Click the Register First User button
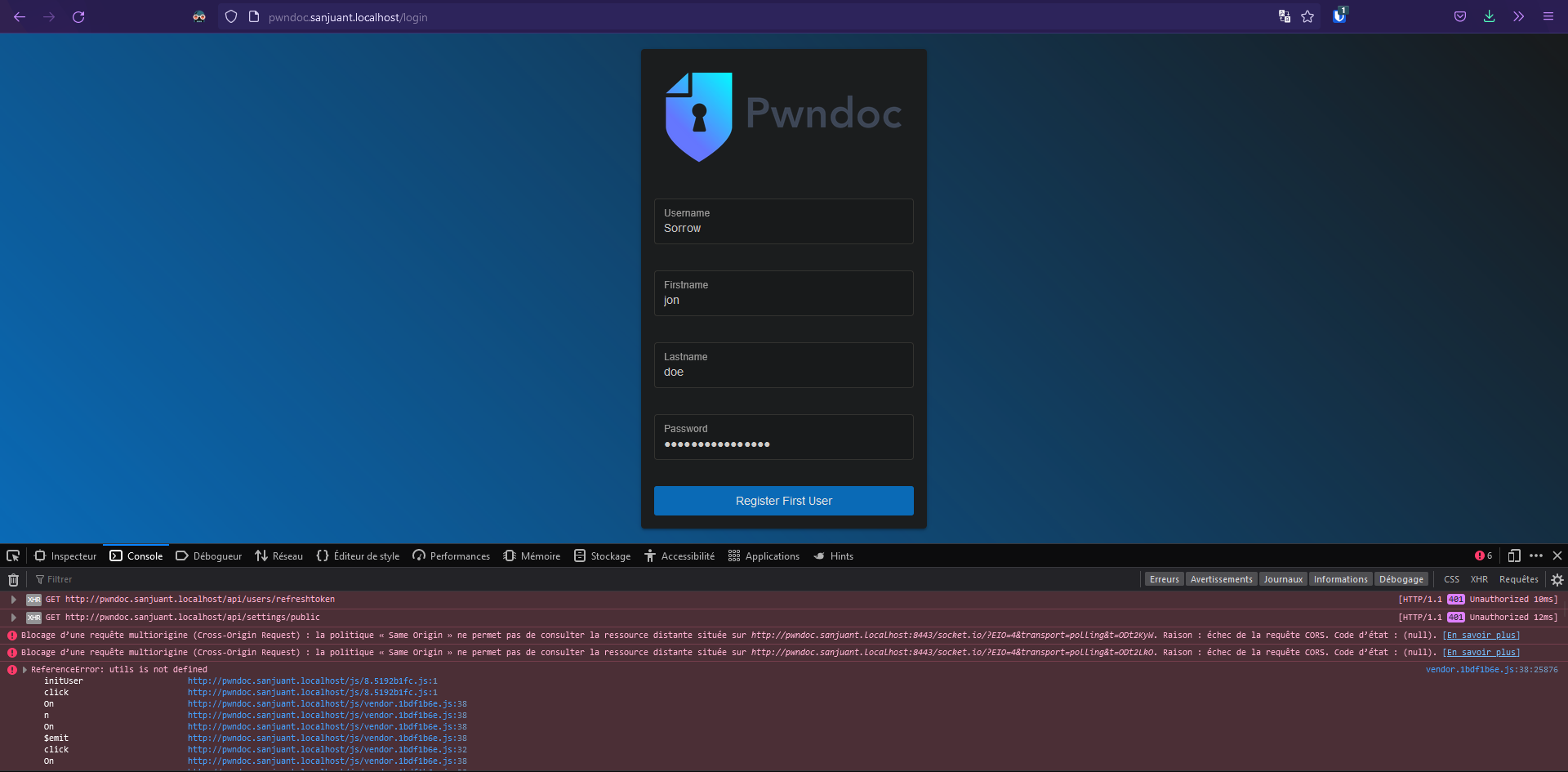This screenshot has width=1568, height=772. [x=783, y=500]
